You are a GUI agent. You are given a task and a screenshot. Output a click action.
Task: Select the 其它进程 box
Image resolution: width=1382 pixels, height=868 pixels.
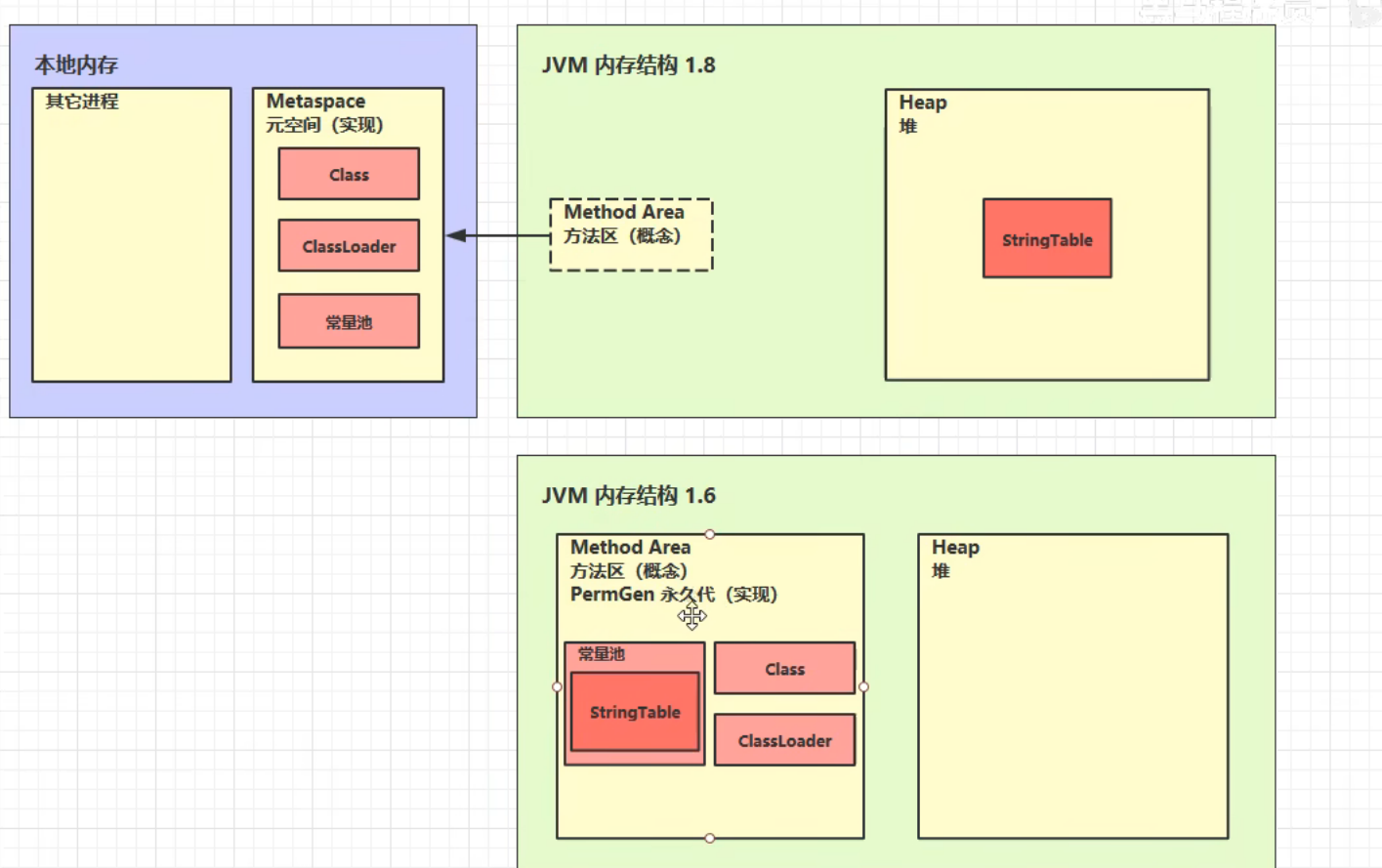click(x=132, y=234)
